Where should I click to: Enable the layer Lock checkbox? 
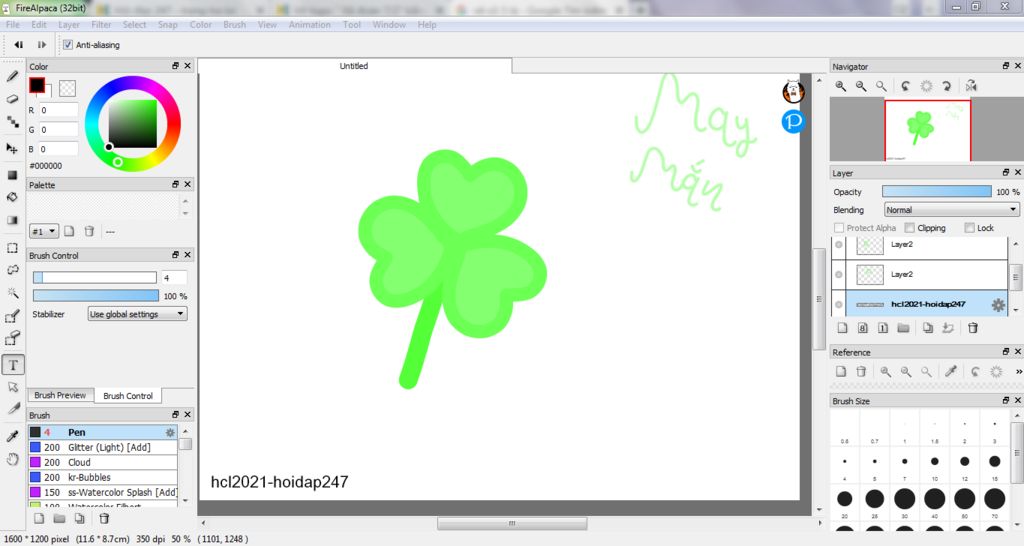click(x=970, y=228)
